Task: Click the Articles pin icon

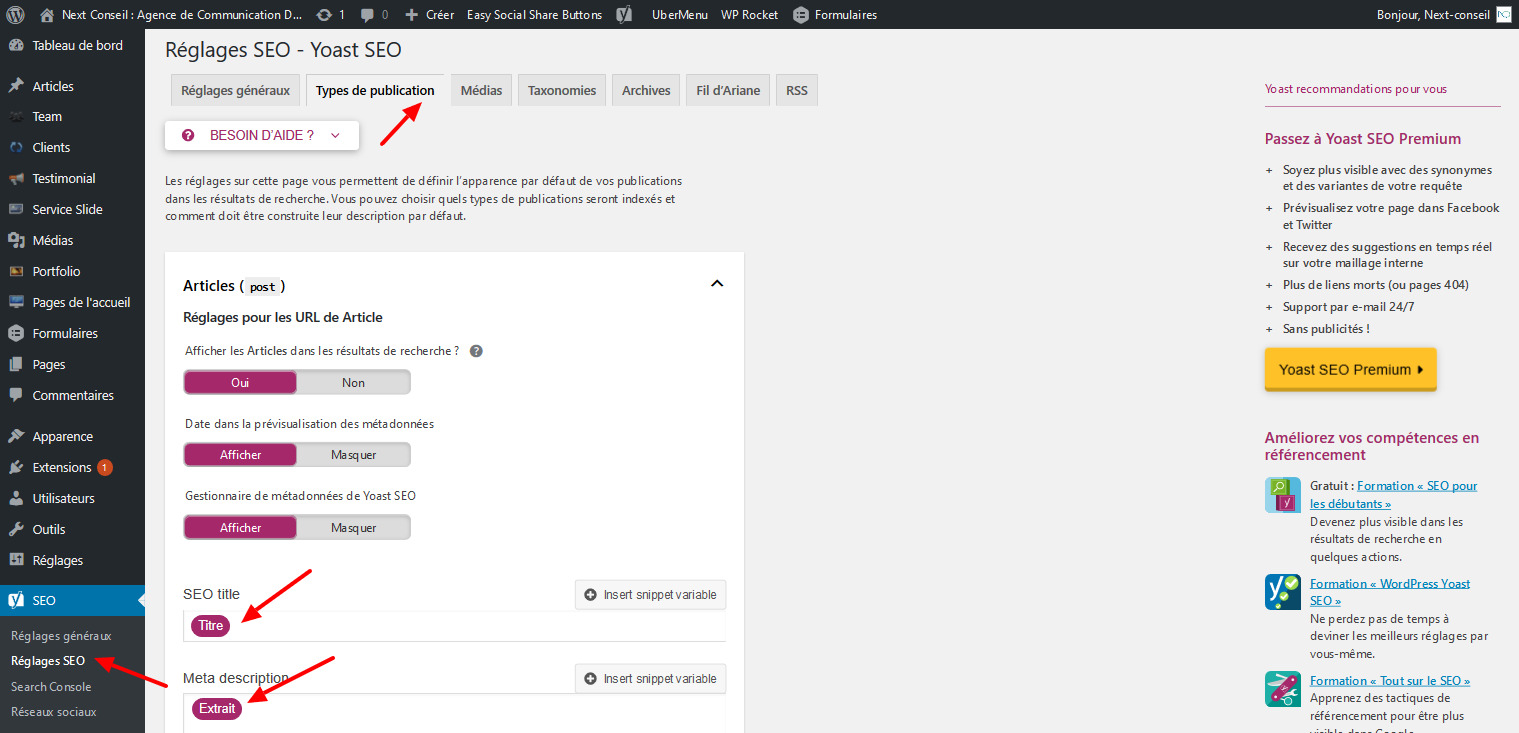Action: (16, 86)
